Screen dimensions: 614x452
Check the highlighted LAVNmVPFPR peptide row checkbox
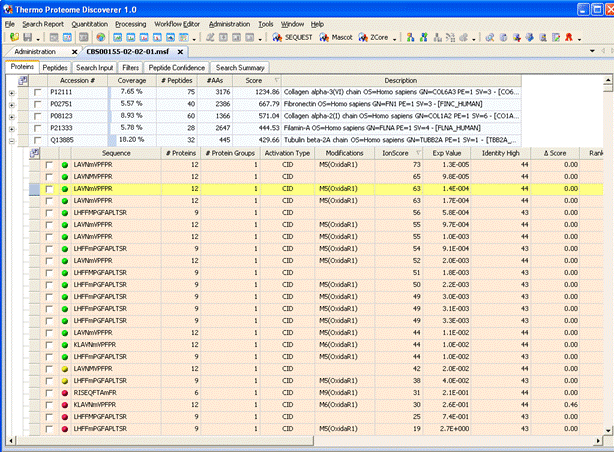click(49, 189)
